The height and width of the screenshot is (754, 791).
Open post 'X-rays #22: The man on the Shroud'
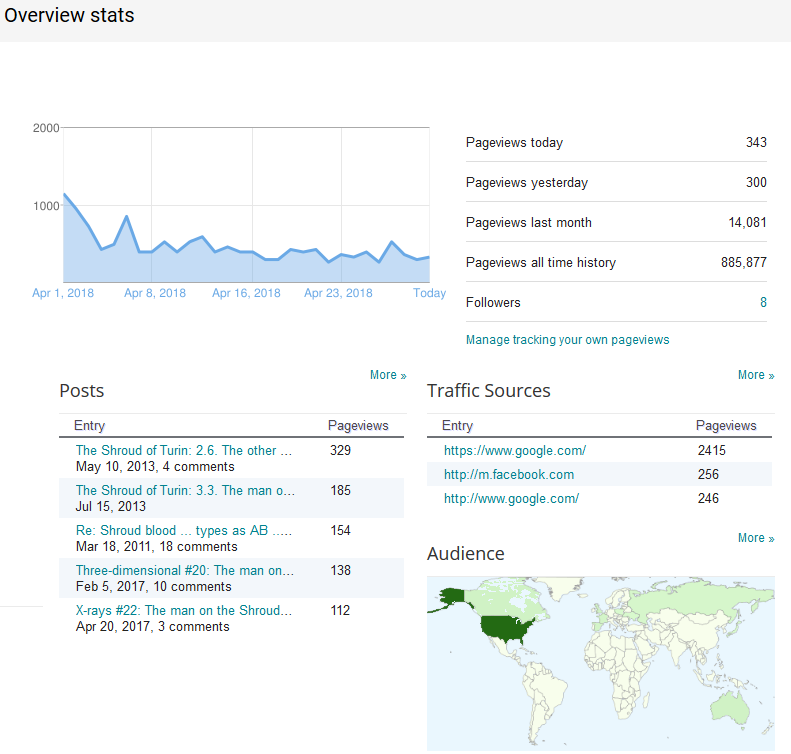click(184, 610)
